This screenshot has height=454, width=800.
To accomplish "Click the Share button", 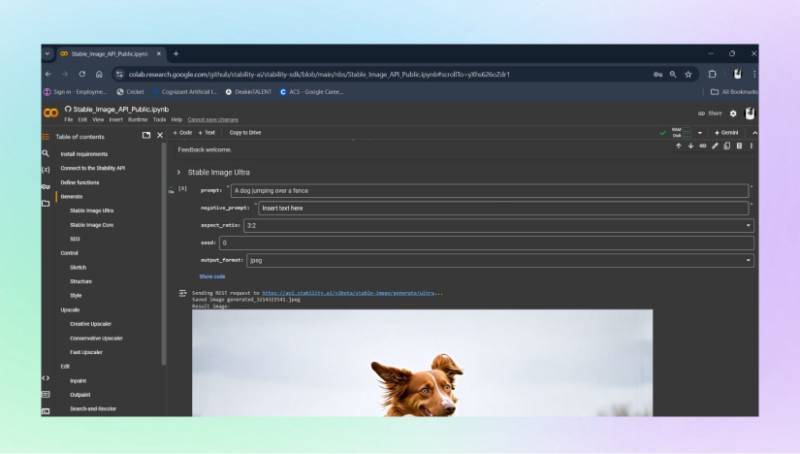I will tap(710, 114).
